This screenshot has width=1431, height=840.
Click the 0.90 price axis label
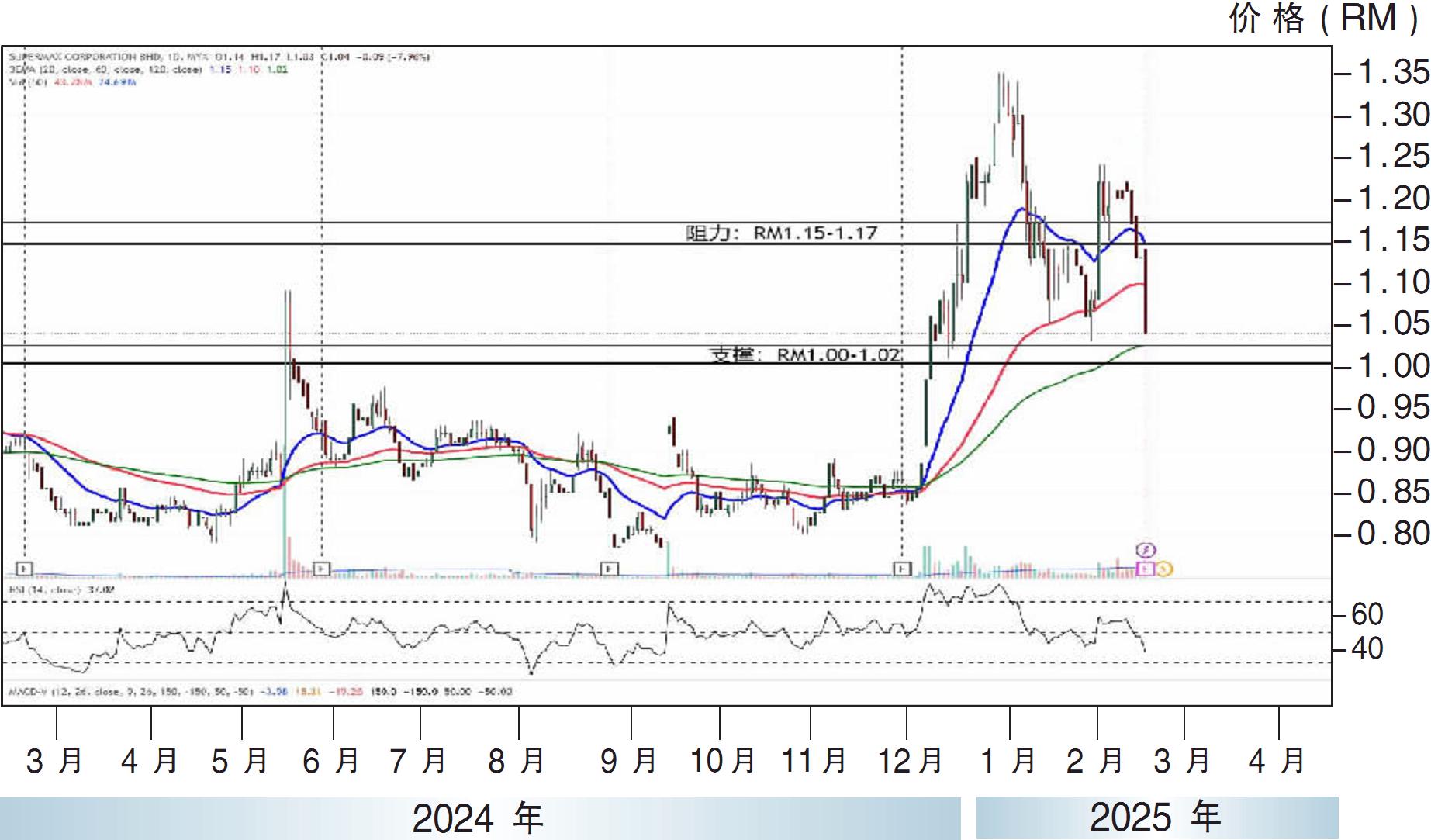click(x=1392, y=450)
